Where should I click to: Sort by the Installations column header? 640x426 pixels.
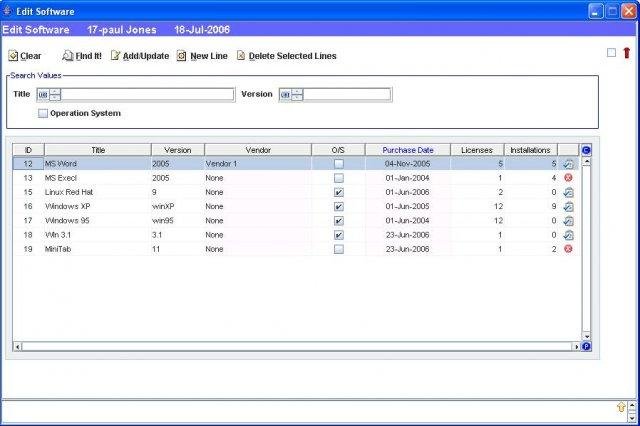click(x=531, y=150)
